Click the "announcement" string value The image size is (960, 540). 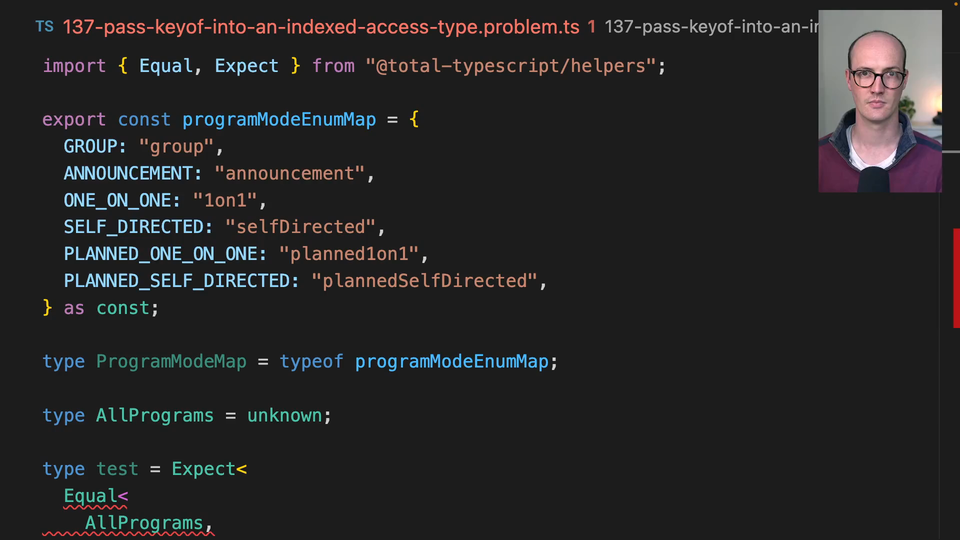pos(290,174)
